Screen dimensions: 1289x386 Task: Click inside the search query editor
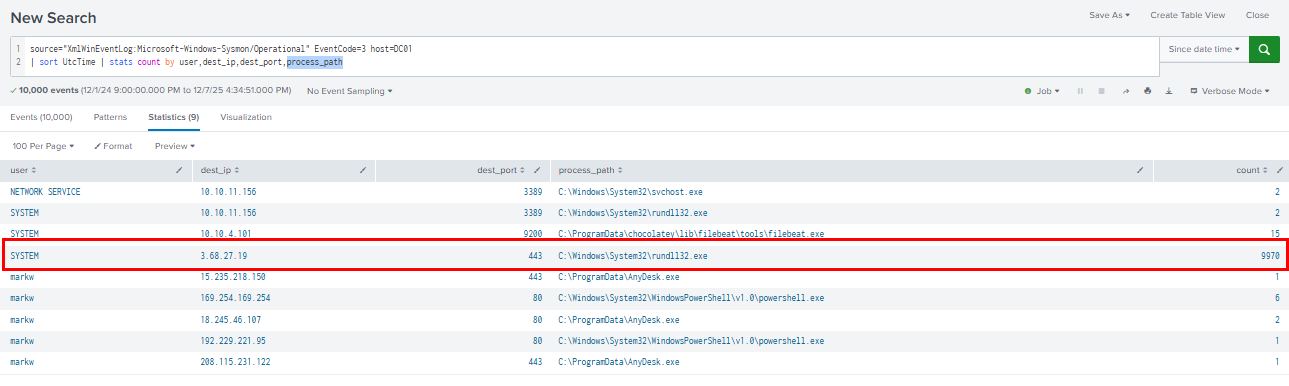click(584, 55)
